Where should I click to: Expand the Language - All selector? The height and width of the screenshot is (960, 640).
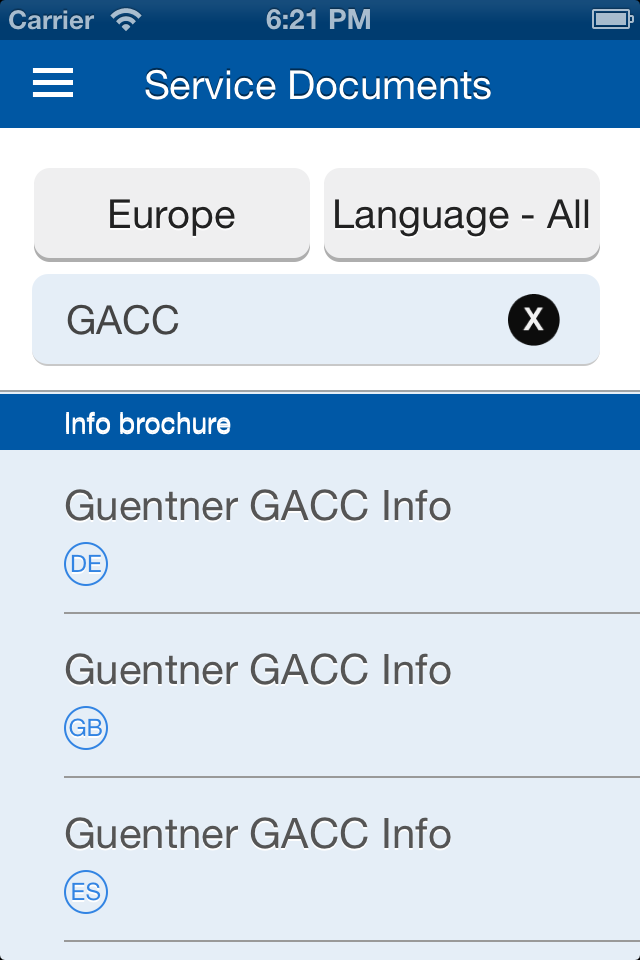pyautogui.click(x=462, y=214)
